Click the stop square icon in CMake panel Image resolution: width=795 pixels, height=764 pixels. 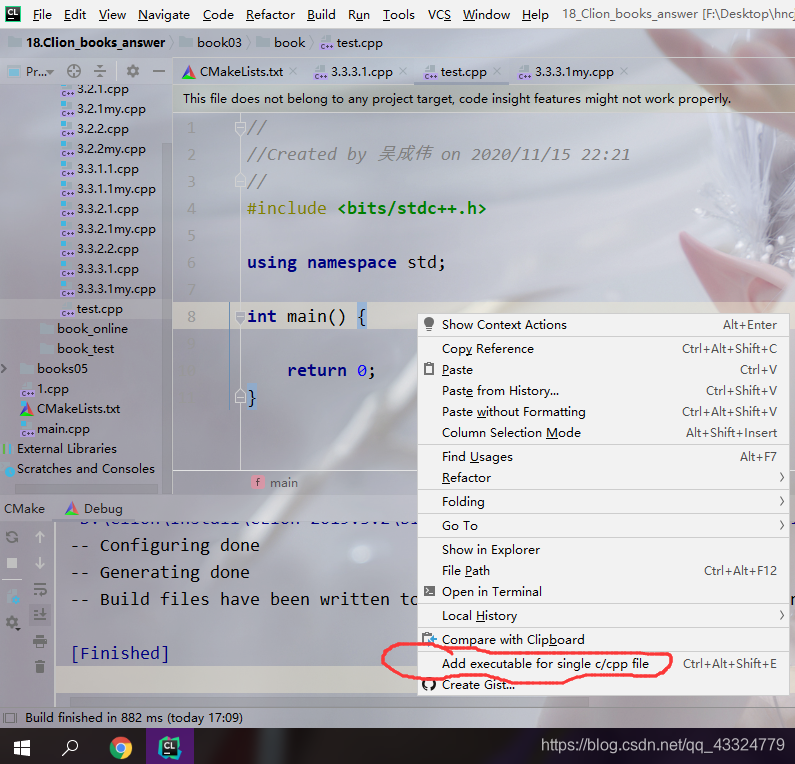tap(12, 563)
